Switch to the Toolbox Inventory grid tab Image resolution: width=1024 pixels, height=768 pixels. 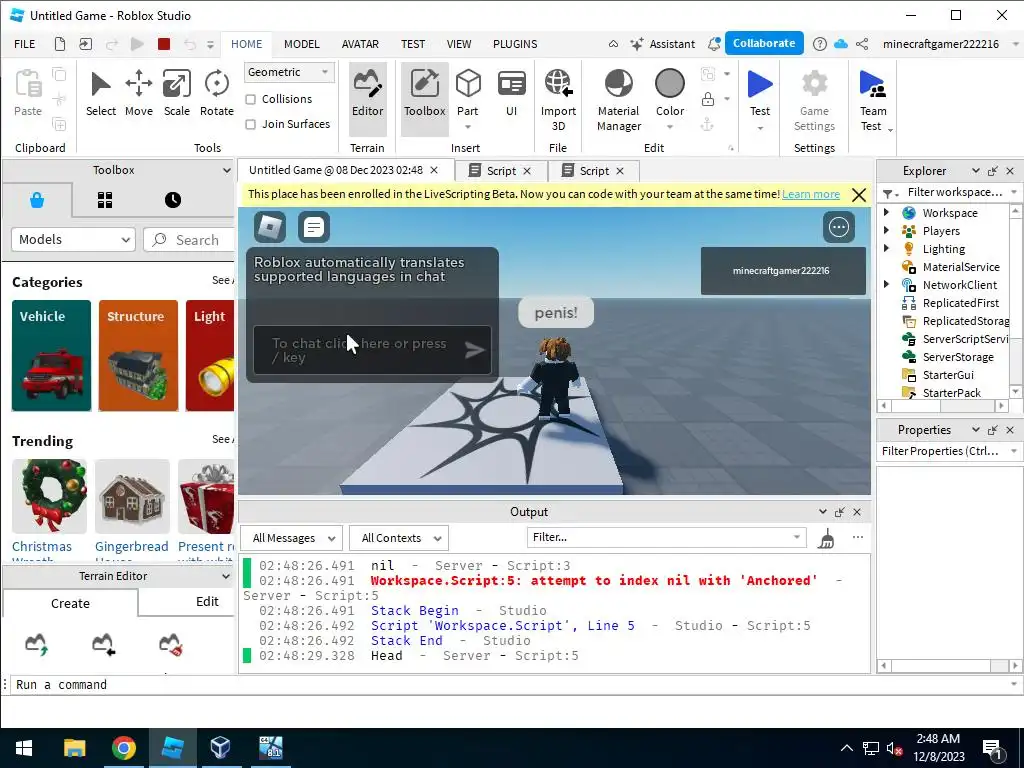[x=104, y=200]
